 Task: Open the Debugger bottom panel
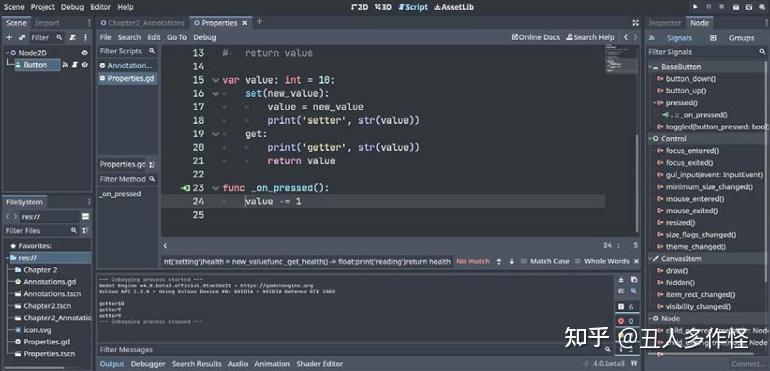(148, 364)
